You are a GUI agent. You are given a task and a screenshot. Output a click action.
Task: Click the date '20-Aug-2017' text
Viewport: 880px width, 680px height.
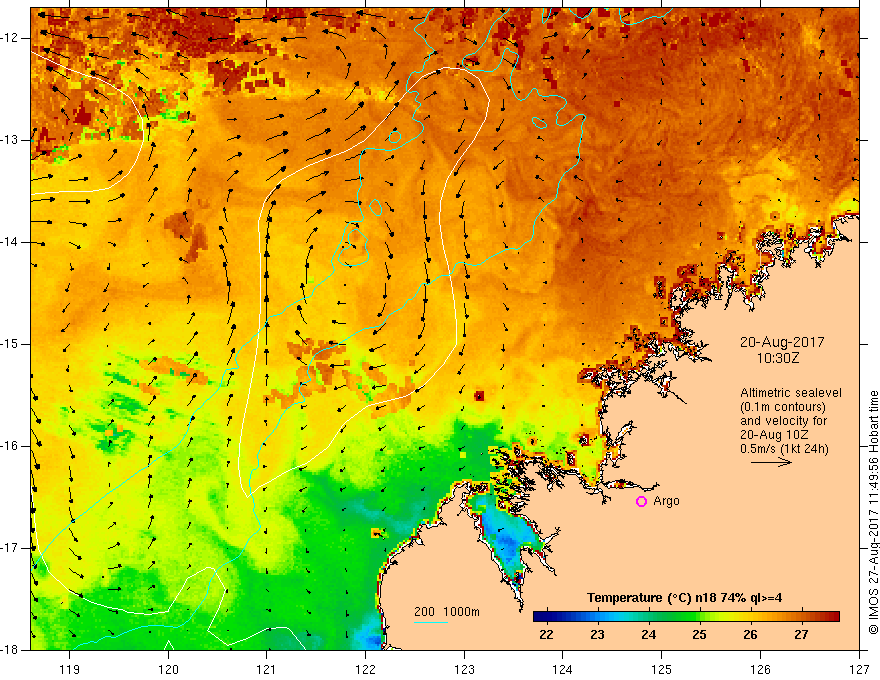782,342
